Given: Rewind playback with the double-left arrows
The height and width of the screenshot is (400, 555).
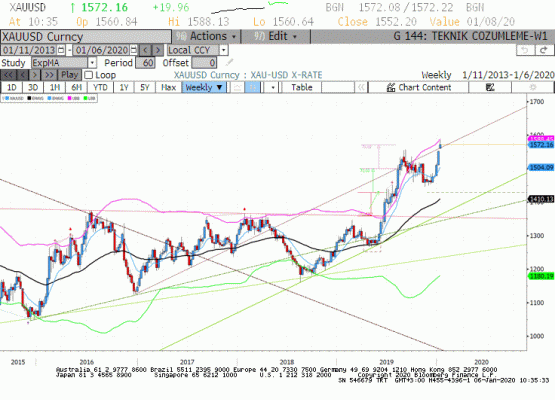Looking at the screenshot, I should 8,75.
